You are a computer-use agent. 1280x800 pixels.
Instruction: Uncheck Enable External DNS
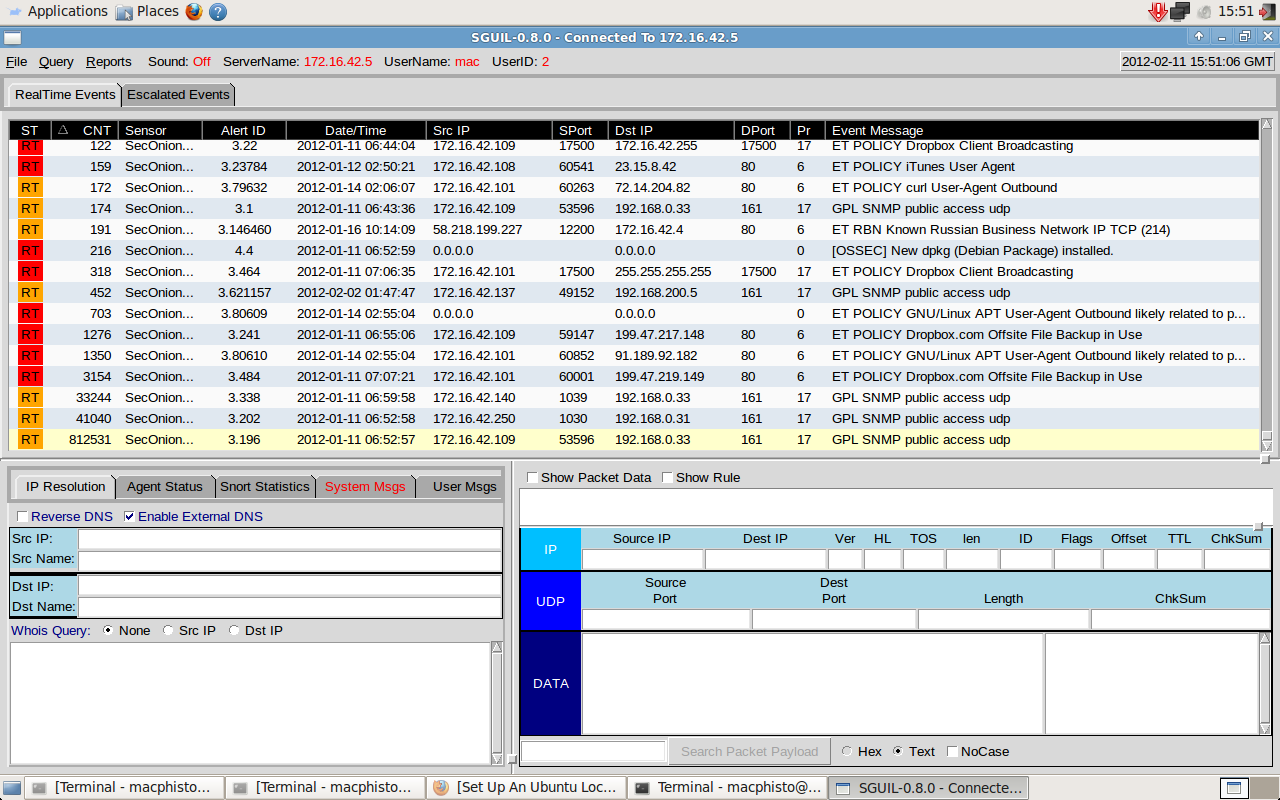point(129,517)
